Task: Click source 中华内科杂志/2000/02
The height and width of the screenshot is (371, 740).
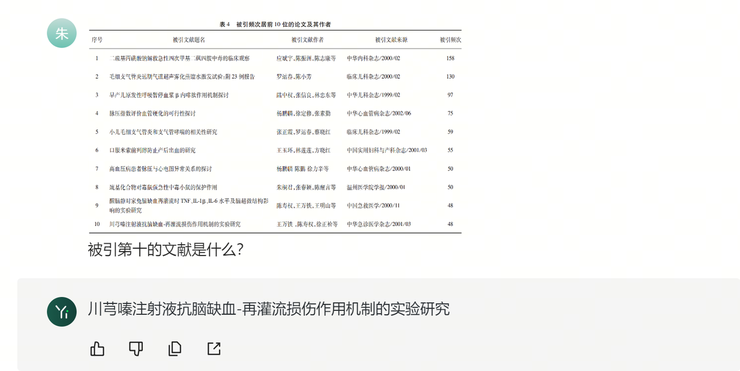Action: tap(373, 58)
